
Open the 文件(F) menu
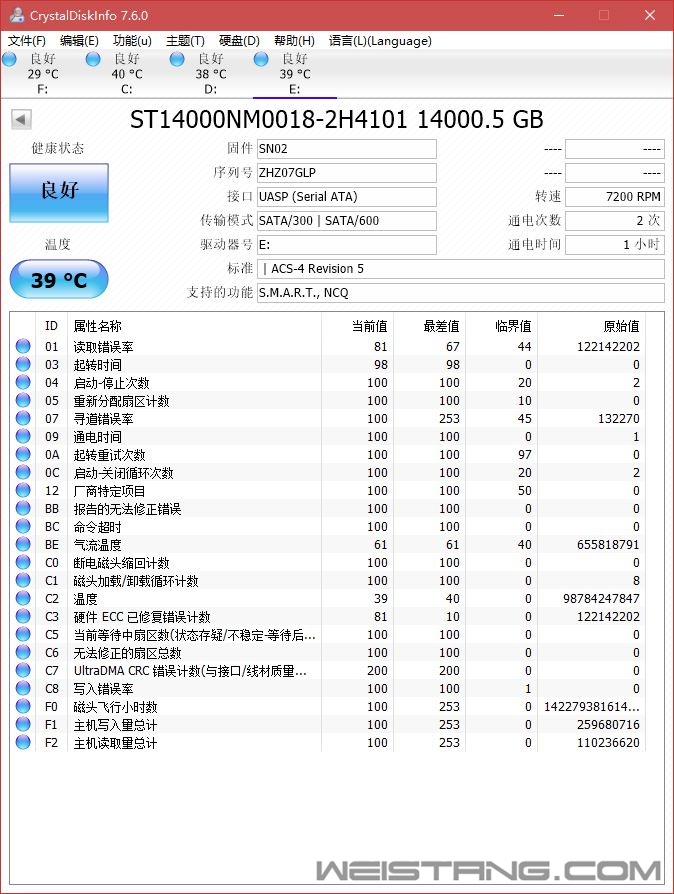tap(26, 41)
